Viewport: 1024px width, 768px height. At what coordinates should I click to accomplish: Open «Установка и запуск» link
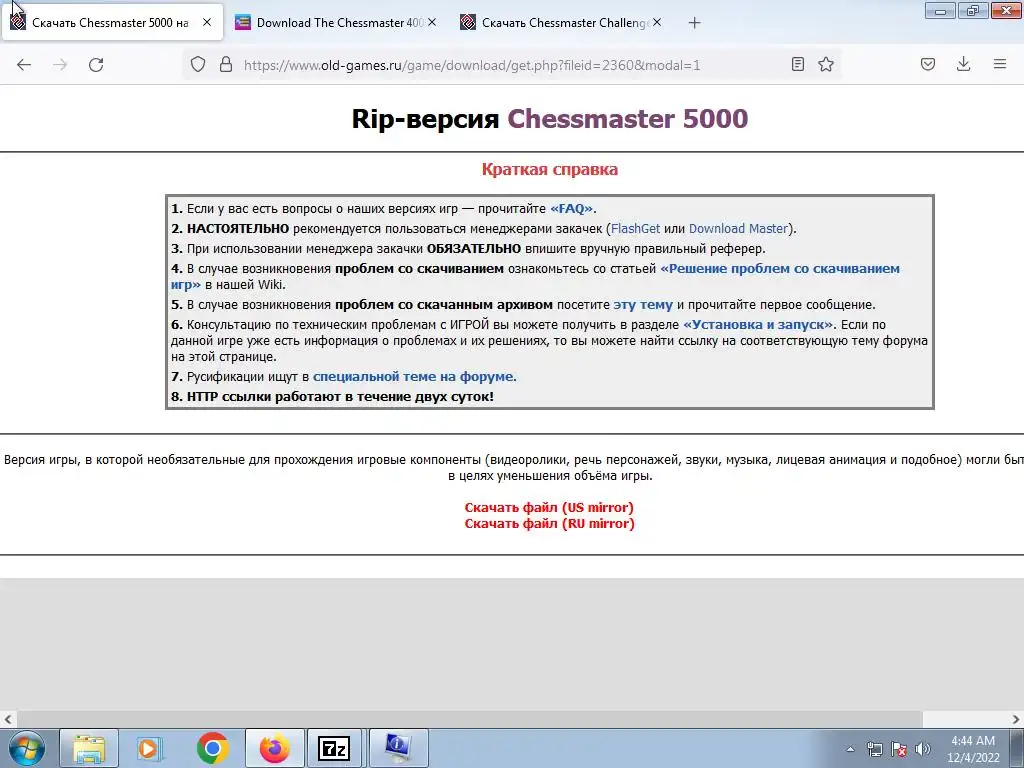(x=758, y=325)
